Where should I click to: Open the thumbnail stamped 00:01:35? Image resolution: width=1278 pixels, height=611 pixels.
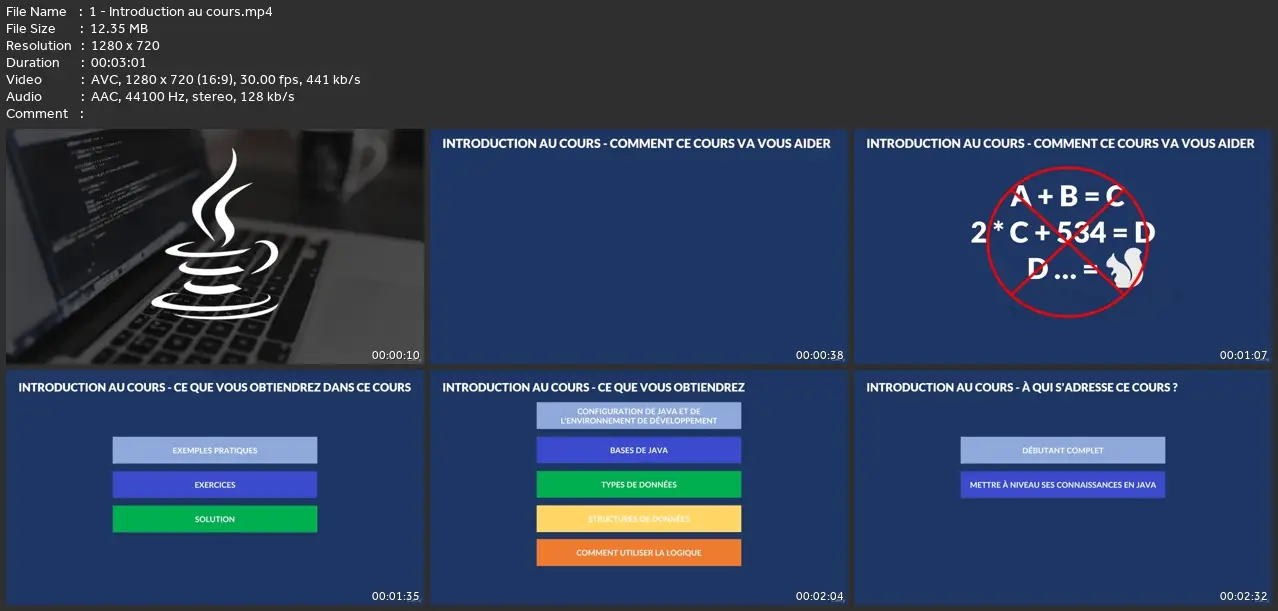(215, 489)
